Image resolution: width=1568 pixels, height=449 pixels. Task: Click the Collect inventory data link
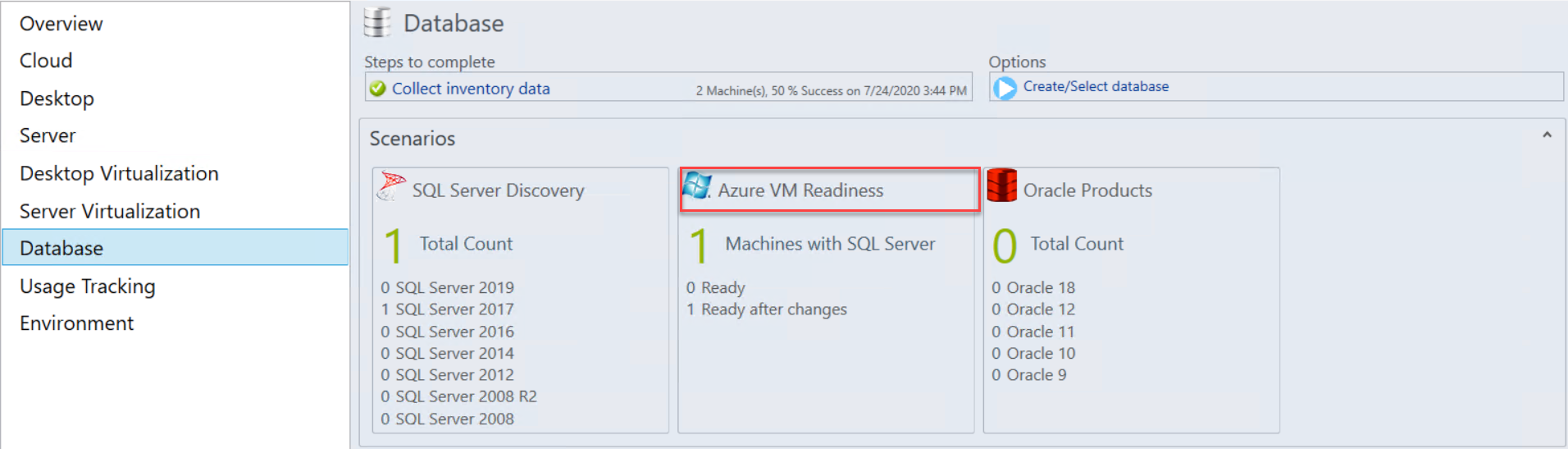(x=471, y=89)
